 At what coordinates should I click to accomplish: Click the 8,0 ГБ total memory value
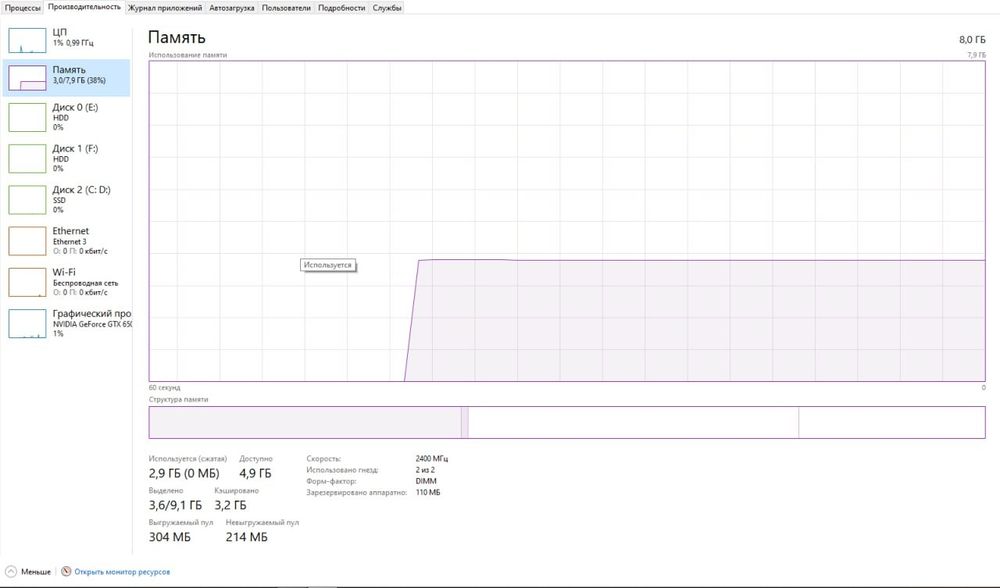pos(972,40)
